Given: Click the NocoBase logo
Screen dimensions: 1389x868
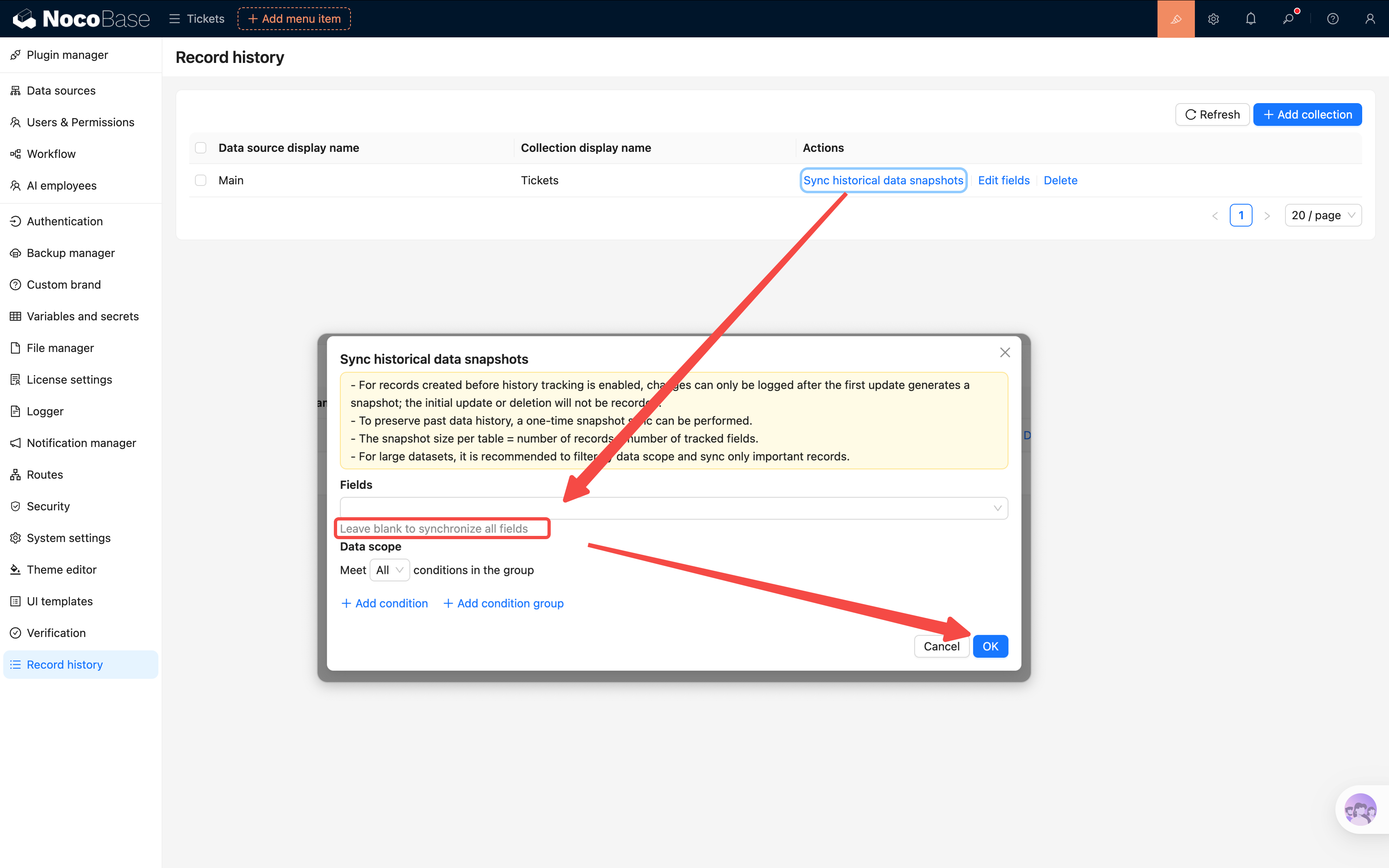Looking at the screenshot, I should (81, 19).
